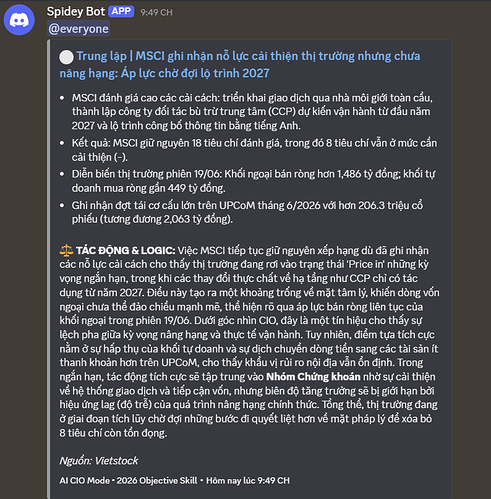The width and height of the screenshot is (491, 499).
Task: Click the bold 'TÁC ĐỘNG & LOGIC:' heading
Action: point(125,250)
